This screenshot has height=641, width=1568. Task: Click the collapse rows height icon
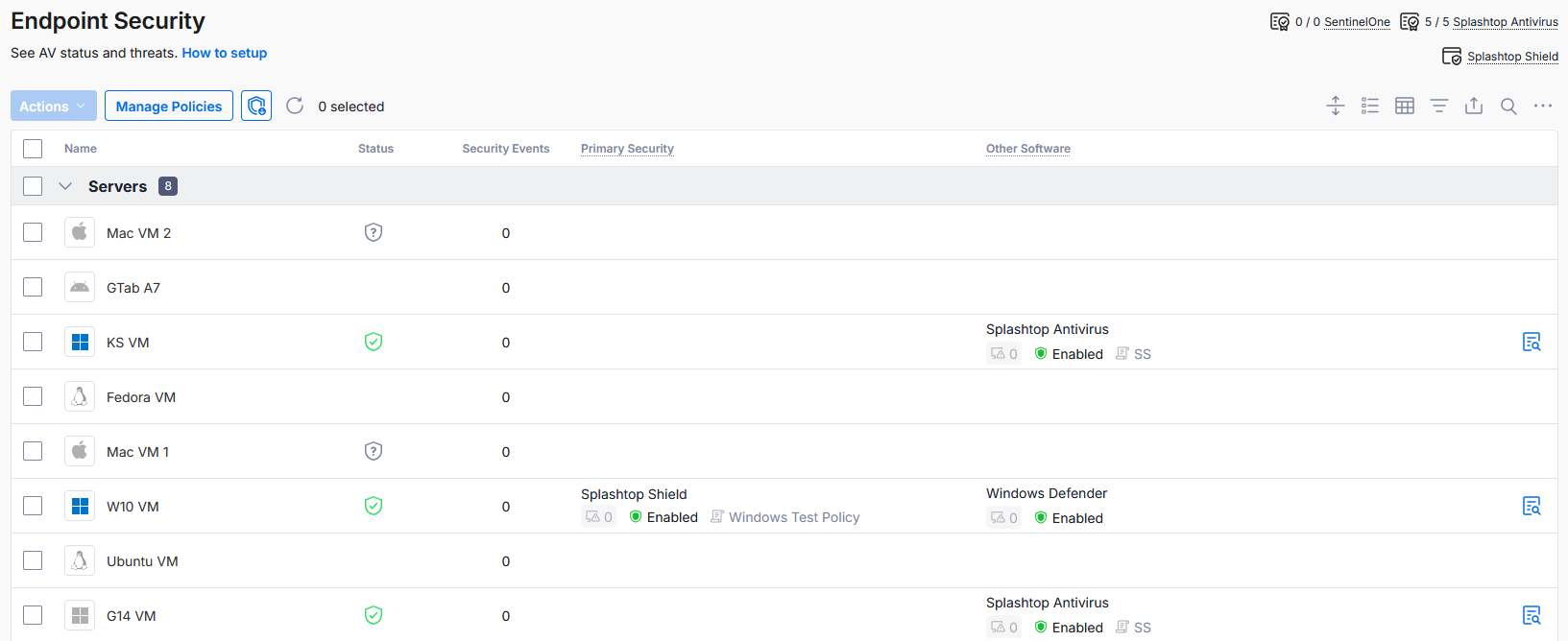coord(1336,106)
